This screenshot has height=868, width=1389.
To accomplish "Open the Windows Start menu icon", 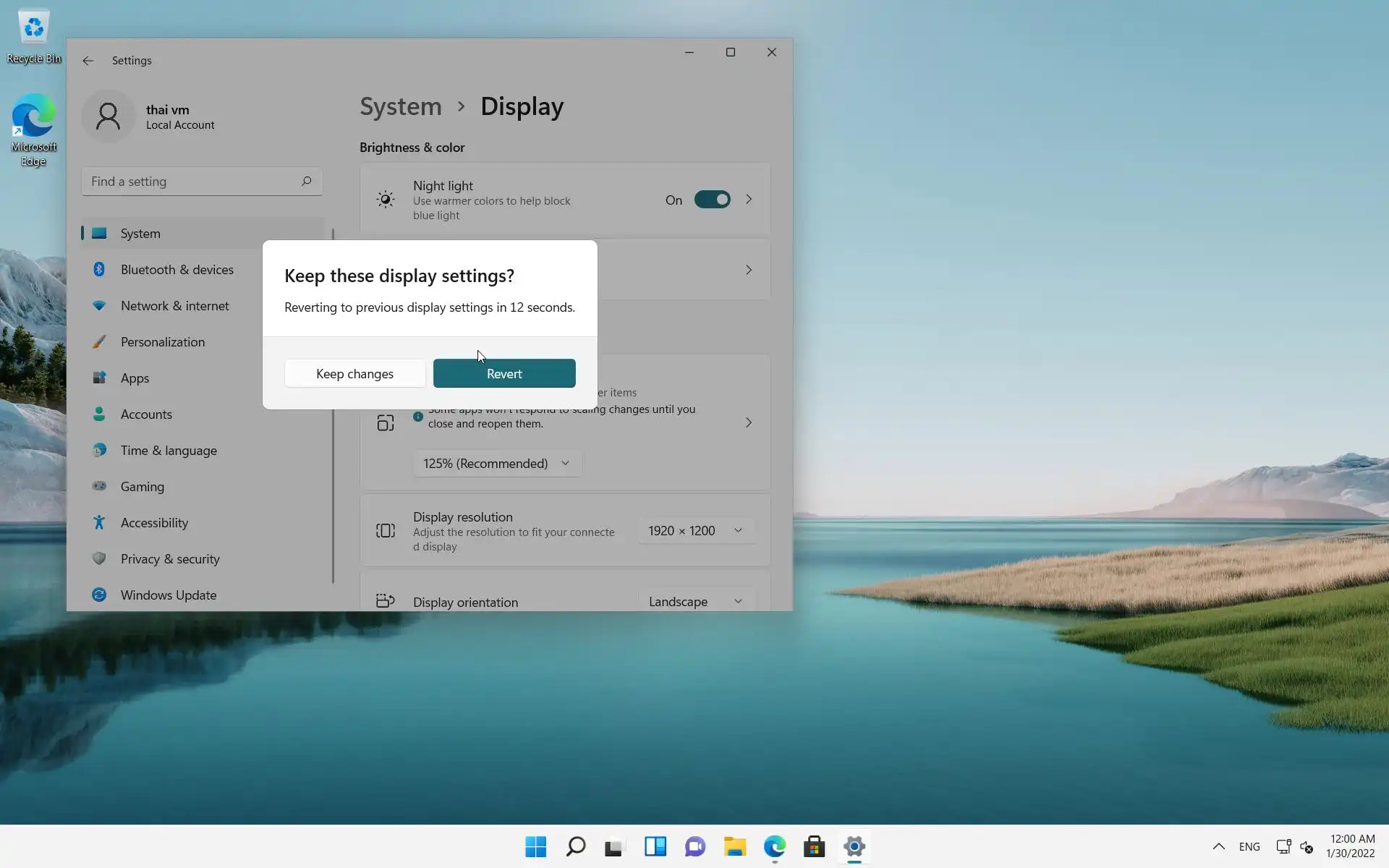I will (536, 846).
